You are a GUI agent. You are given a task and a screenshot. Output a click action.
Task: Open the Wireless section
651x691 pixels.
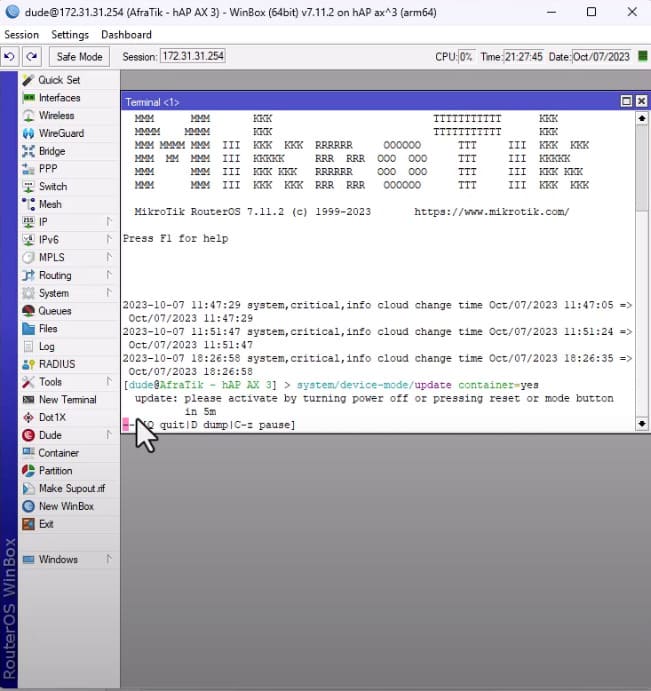pos(56,115)
